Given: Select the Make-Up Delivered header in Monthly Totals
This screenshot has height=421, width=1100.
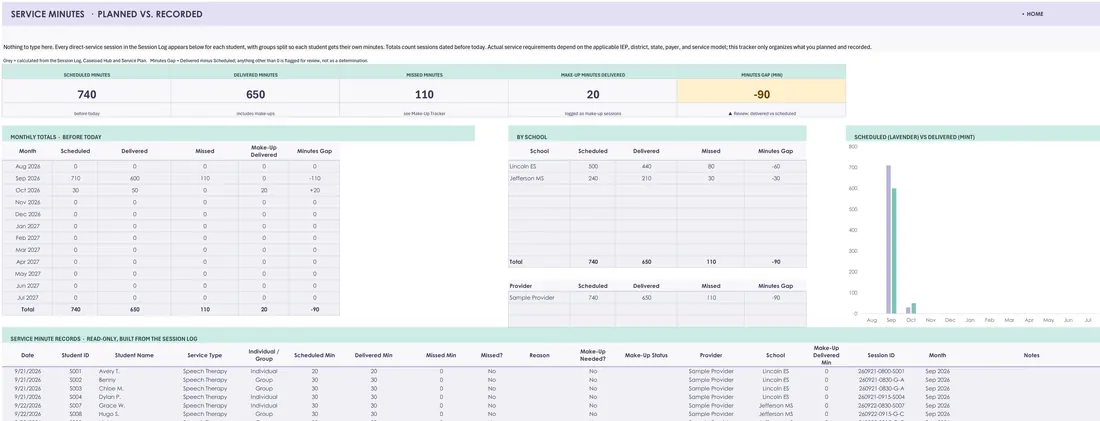Looking at the screenshot, I should [x=264, y=150].
